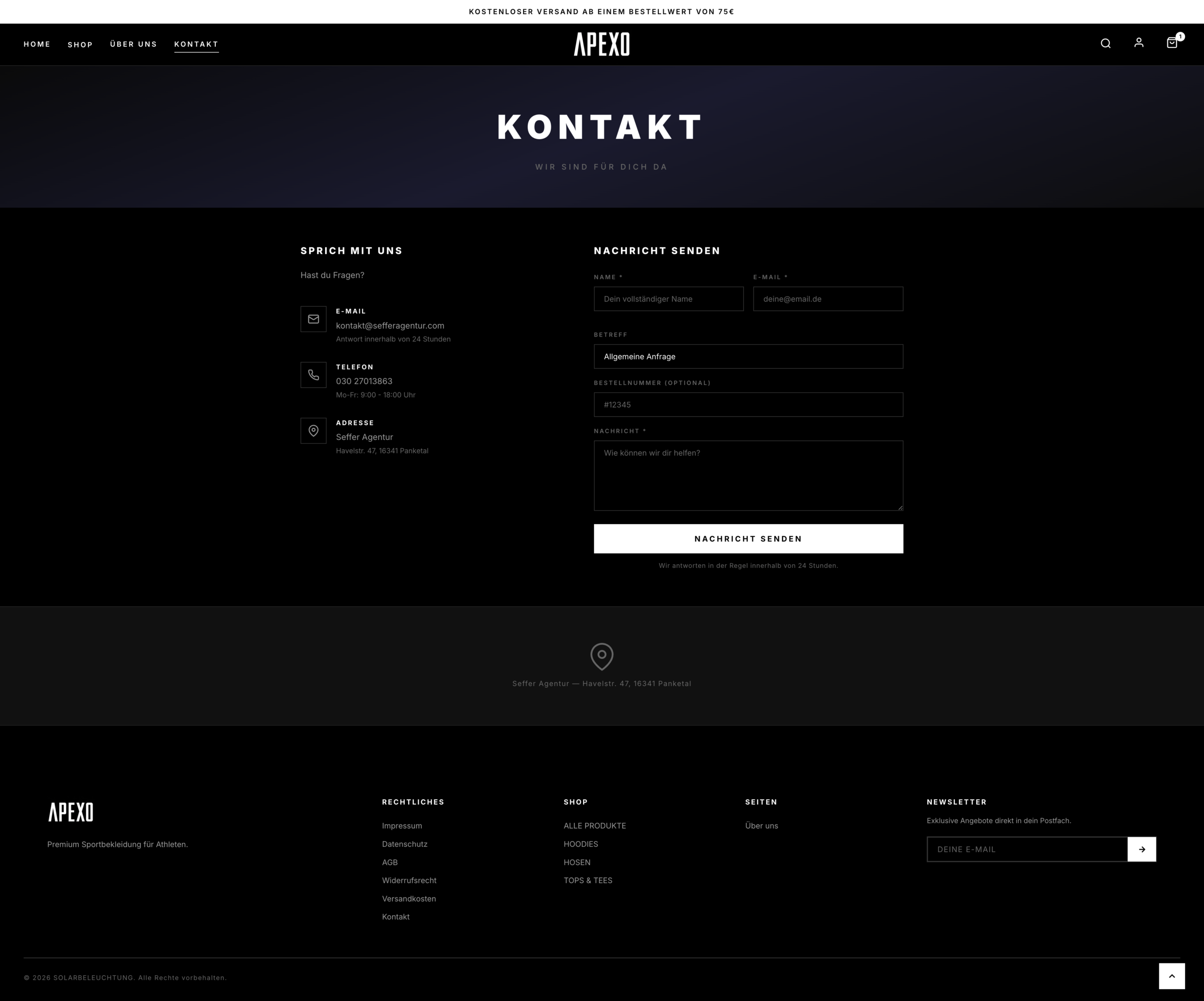Go to HOME in navigation
The image size is (1204, 1001).
37,44
